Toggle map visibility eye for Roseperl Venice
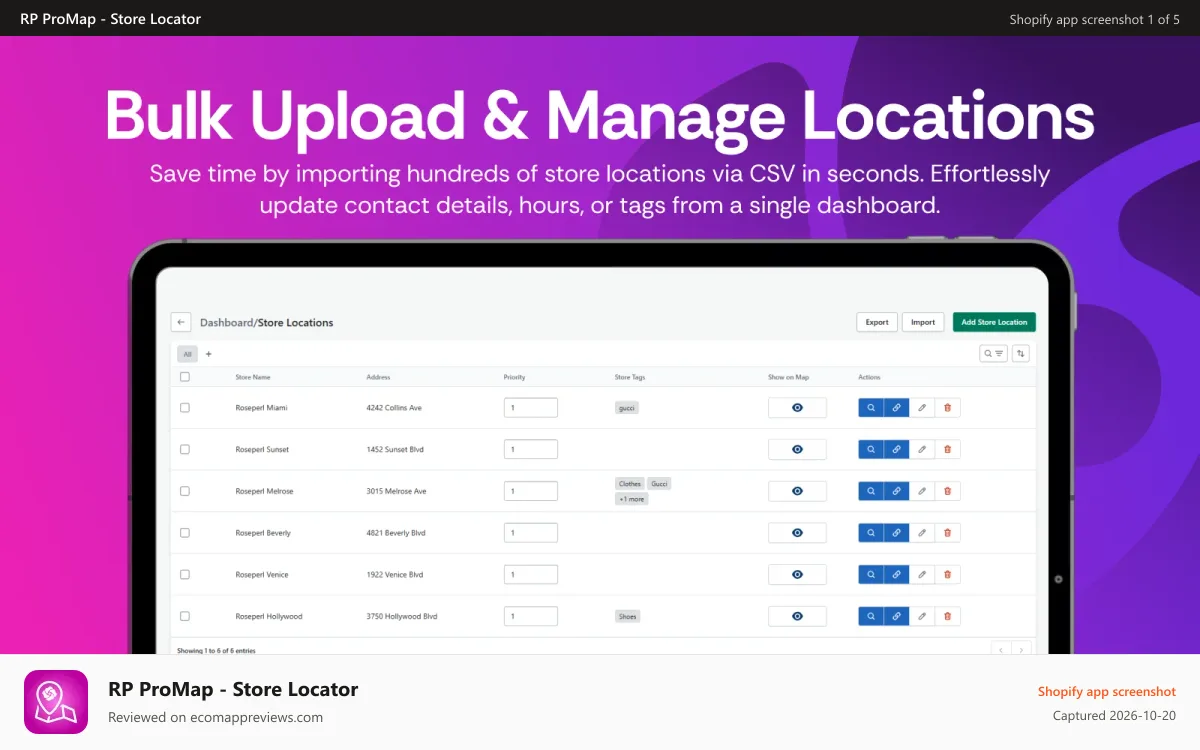The image size is (1200, 750). click(x=797, y=575)
